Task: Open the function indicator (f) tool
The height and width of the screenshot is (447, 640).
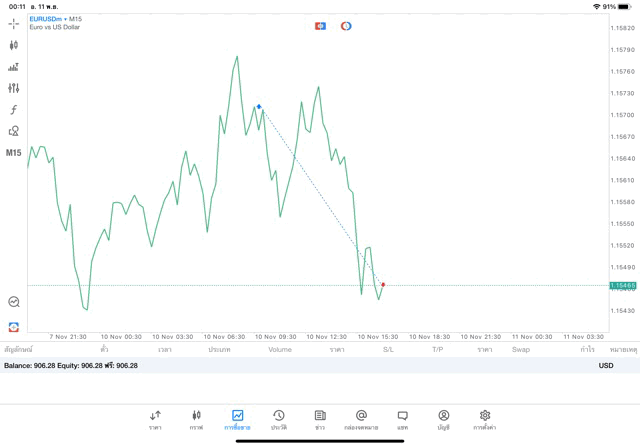Action: [x=14, y=110]
